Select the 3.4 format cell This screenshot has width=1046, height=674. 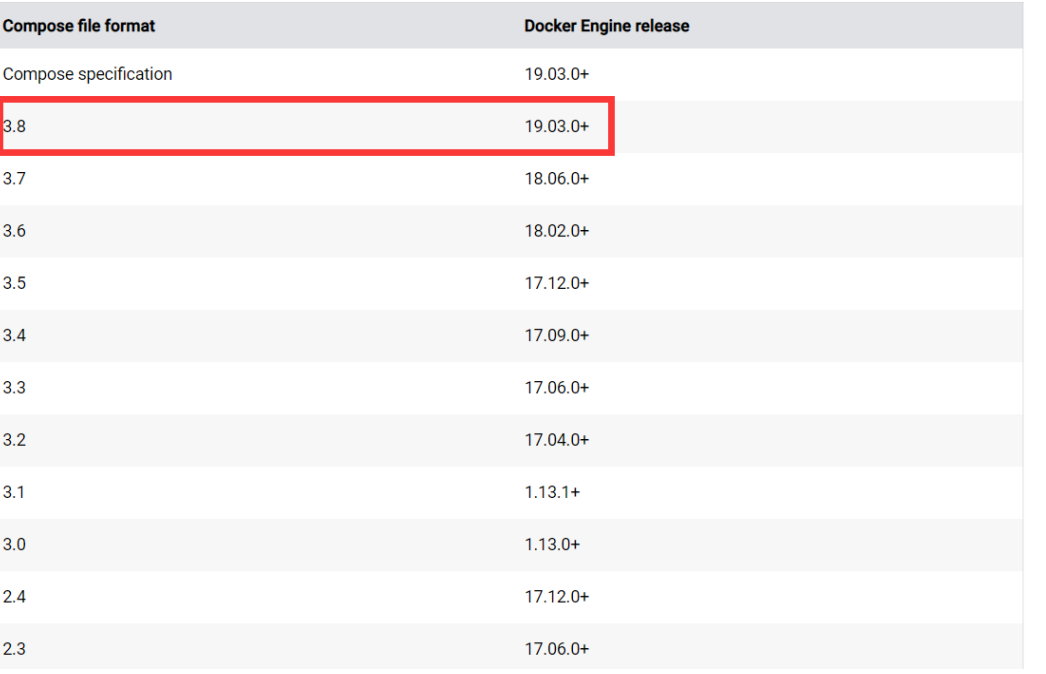tap(15, 335)
